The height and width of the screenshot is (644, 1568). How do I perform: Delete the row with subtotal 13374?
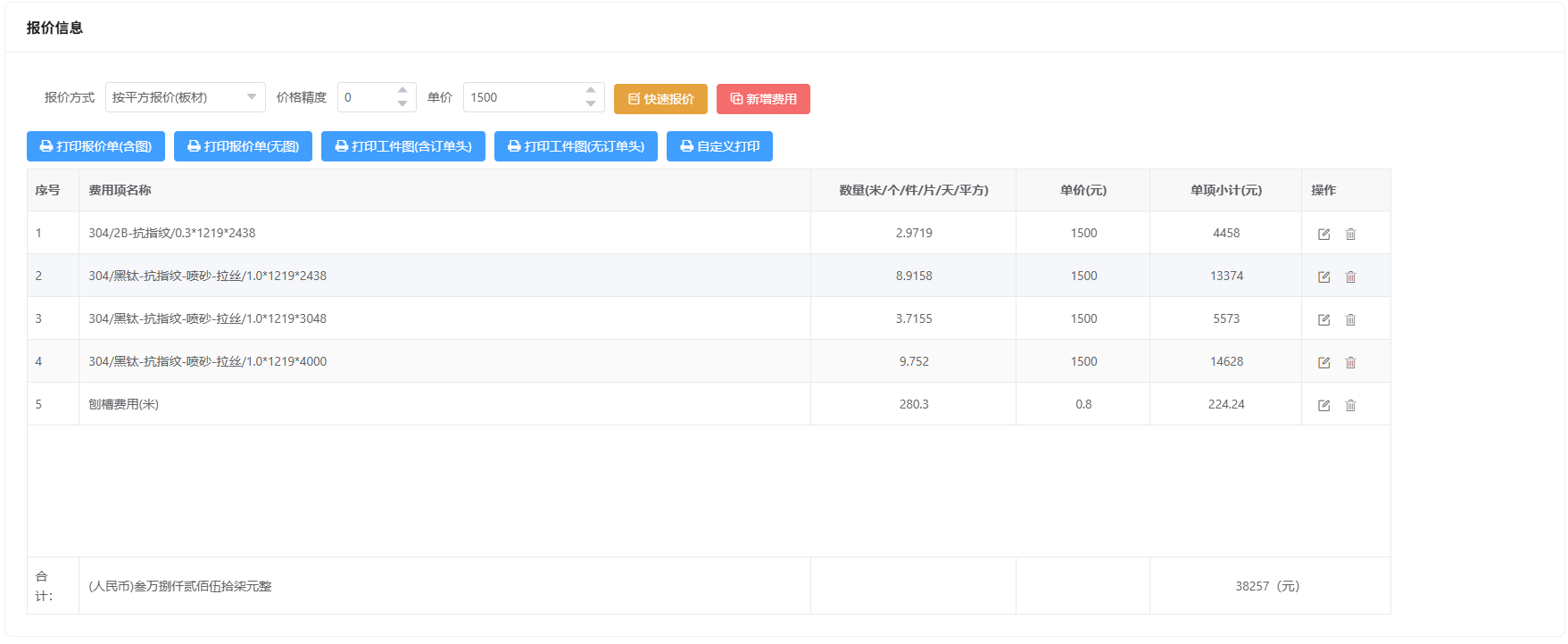click(x=1350, y=277)
